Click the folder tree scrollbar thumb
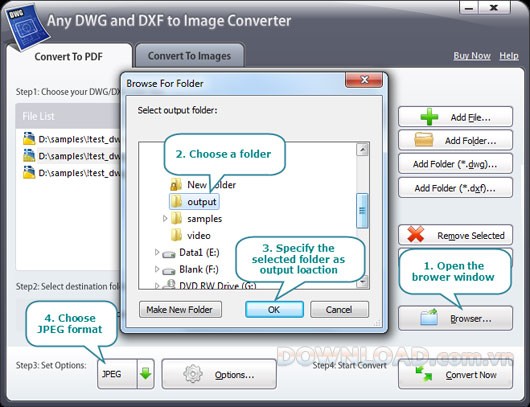 tap(362, 210)
